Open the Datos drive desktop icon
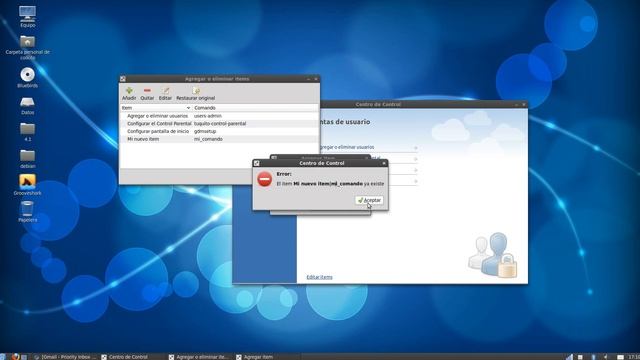 tap(27, 105)
